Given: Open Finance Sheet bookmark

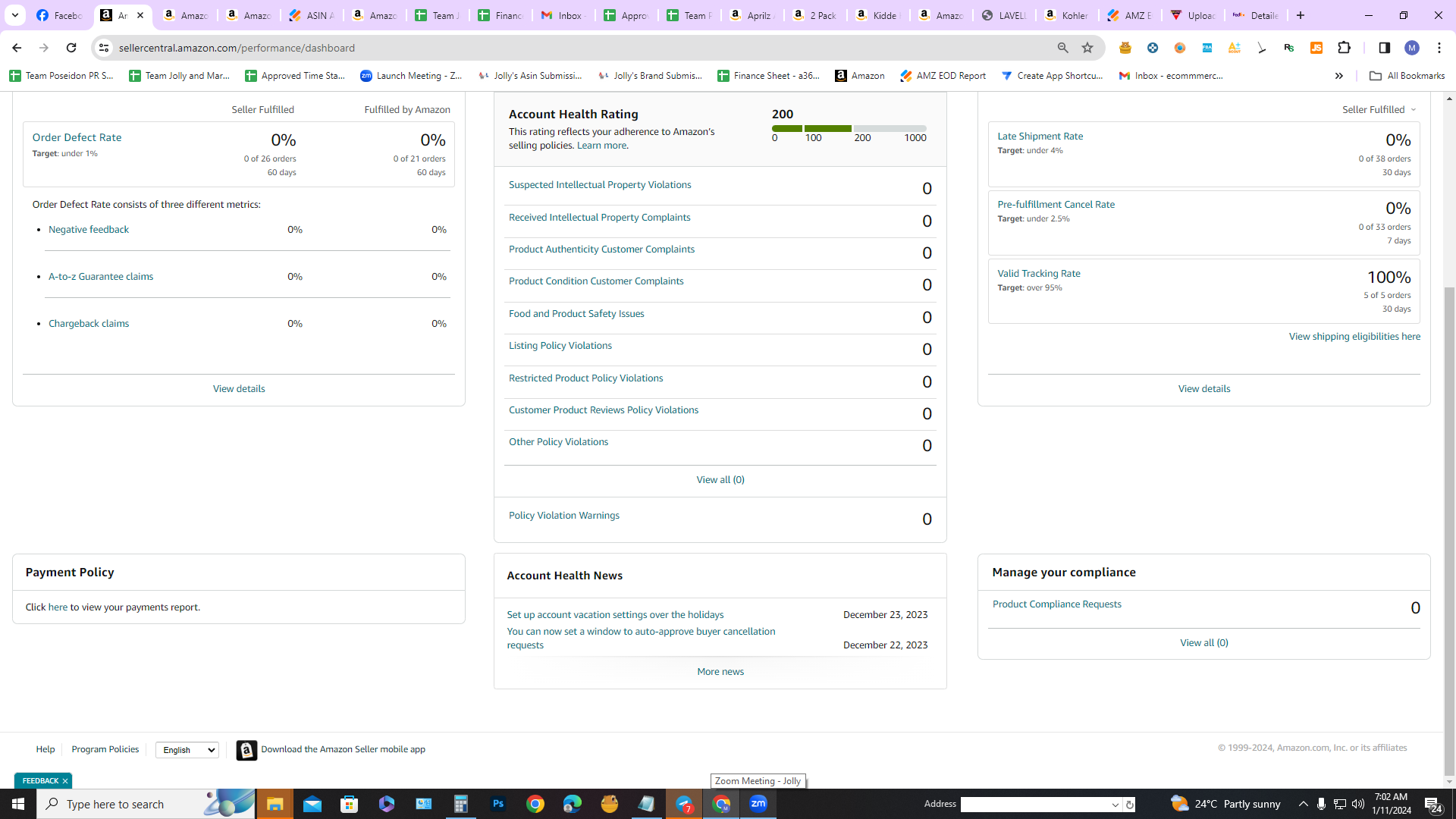Looking at the screenshot, I should coord(769,76).
